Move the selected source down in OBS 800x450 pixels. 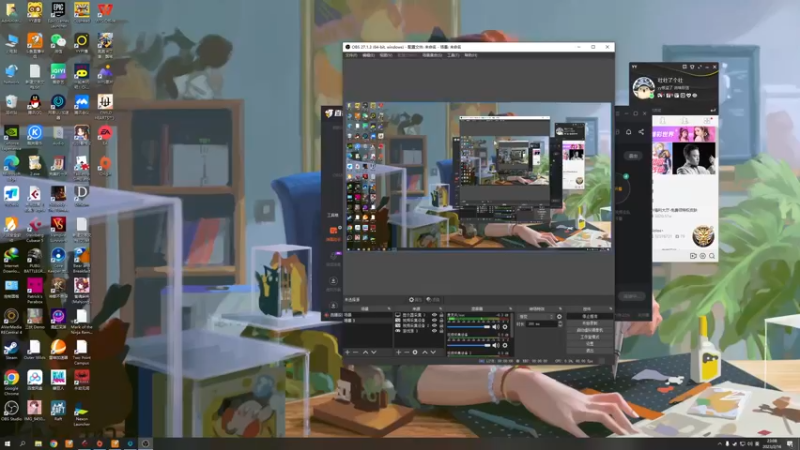[433, 352]
